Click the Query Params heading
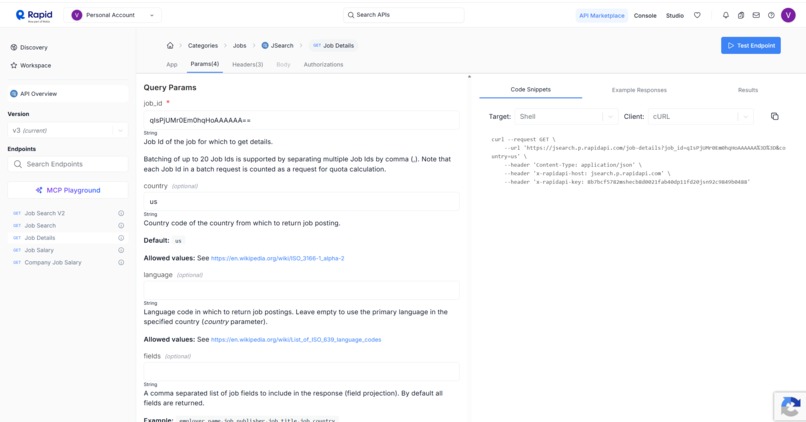Image resolution: width=806 pixels, height=422 pixels. [x=170, y=88]
